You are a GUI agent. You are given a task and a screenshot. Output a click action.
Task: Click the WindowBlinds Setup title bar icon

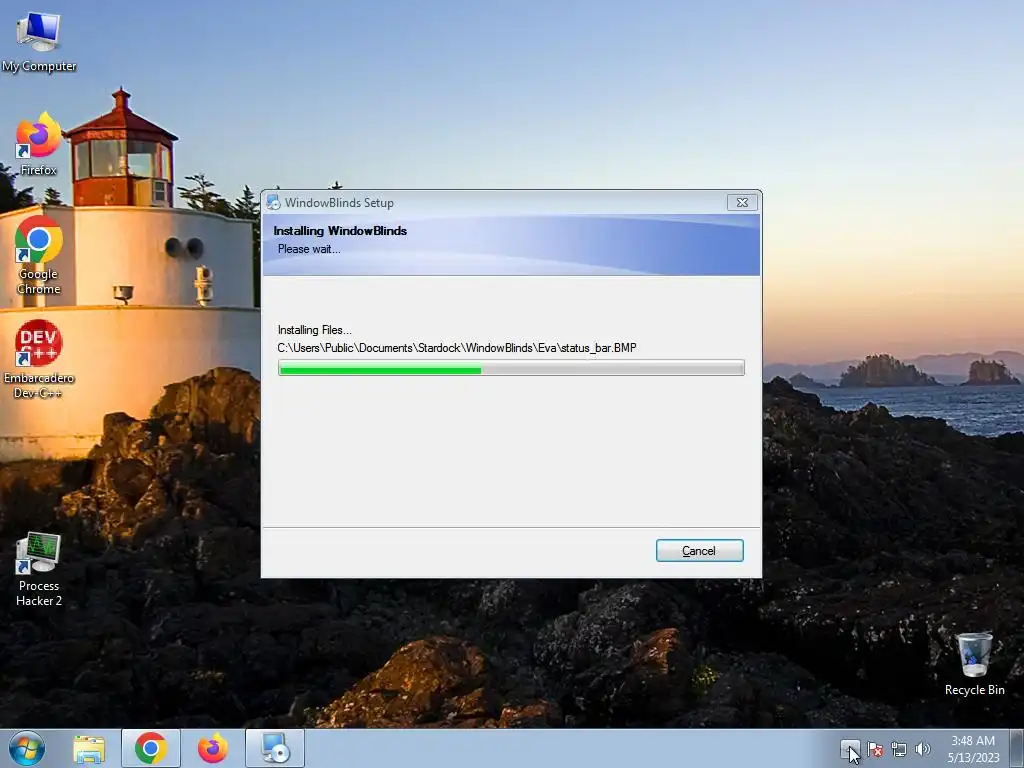click(273, 202)
